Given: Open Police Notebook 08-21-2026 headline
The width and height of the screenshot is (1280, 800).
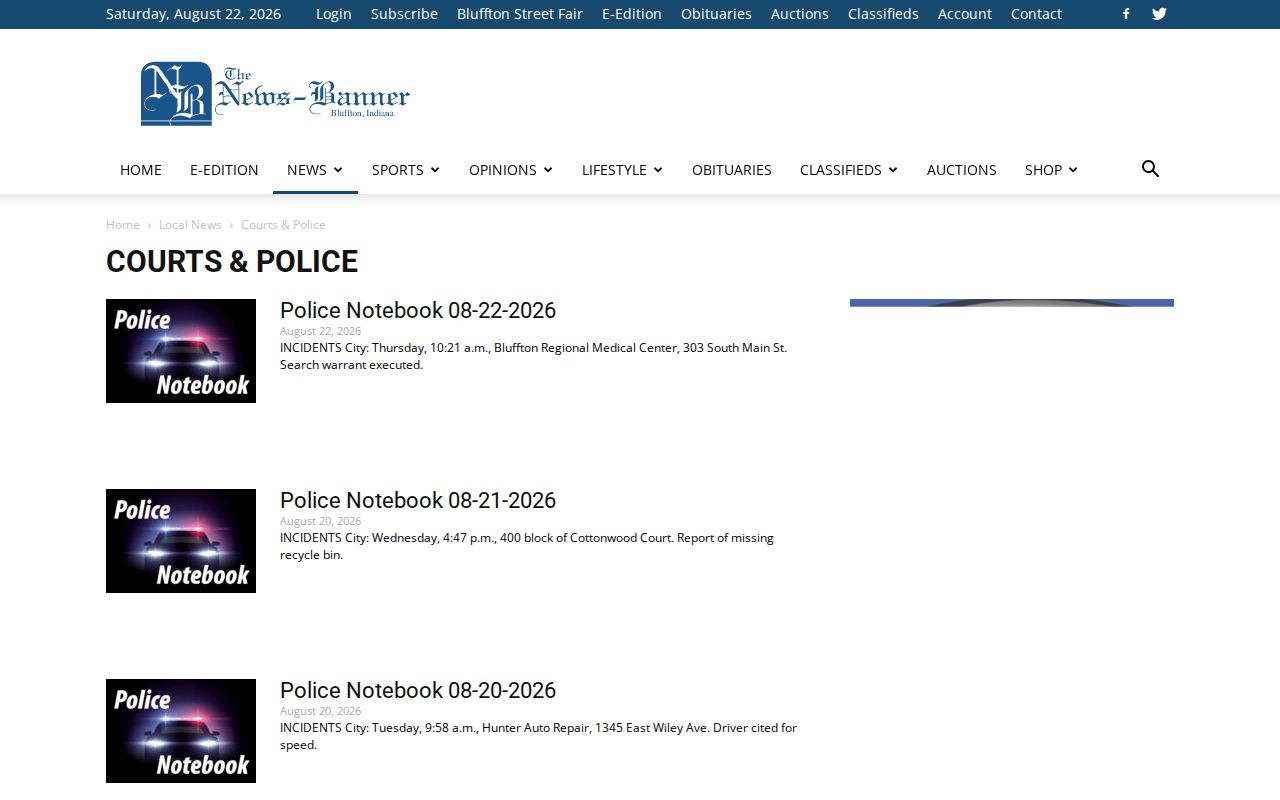Looking at the screenshot, I should coord(418,500).
